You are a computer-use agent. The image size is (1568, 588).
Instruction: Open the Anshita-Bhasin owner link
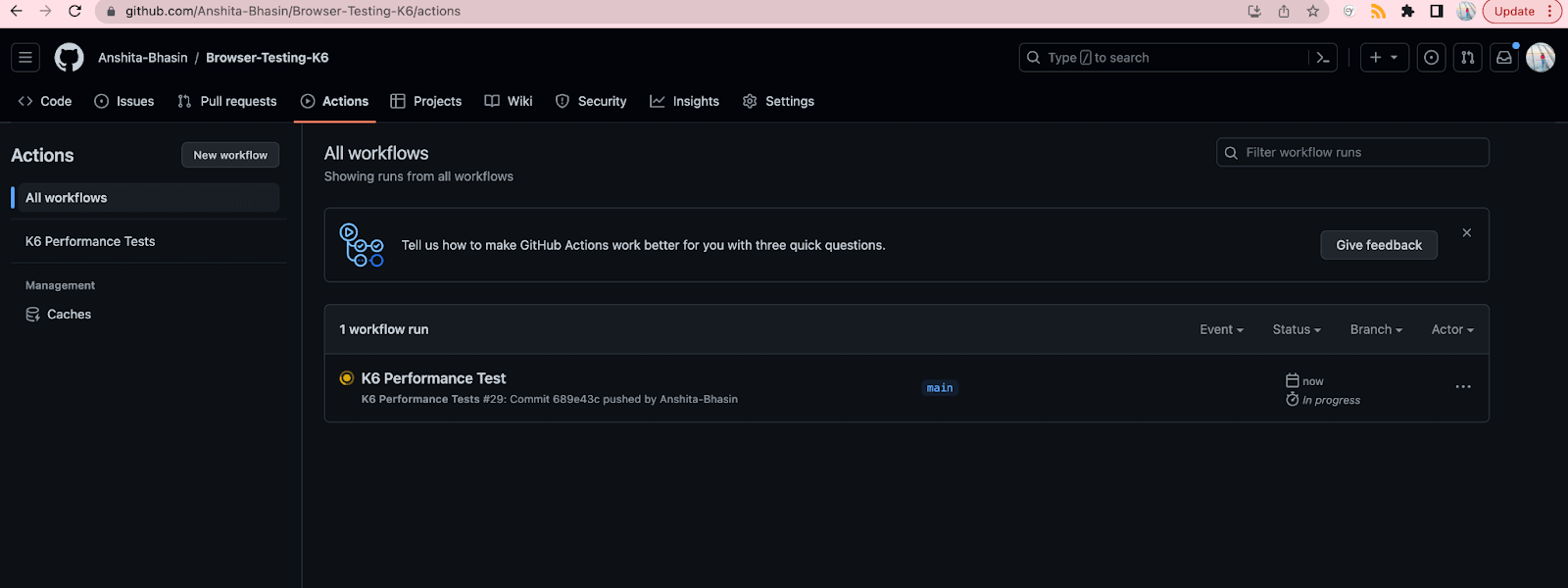[x=143, y=58]
